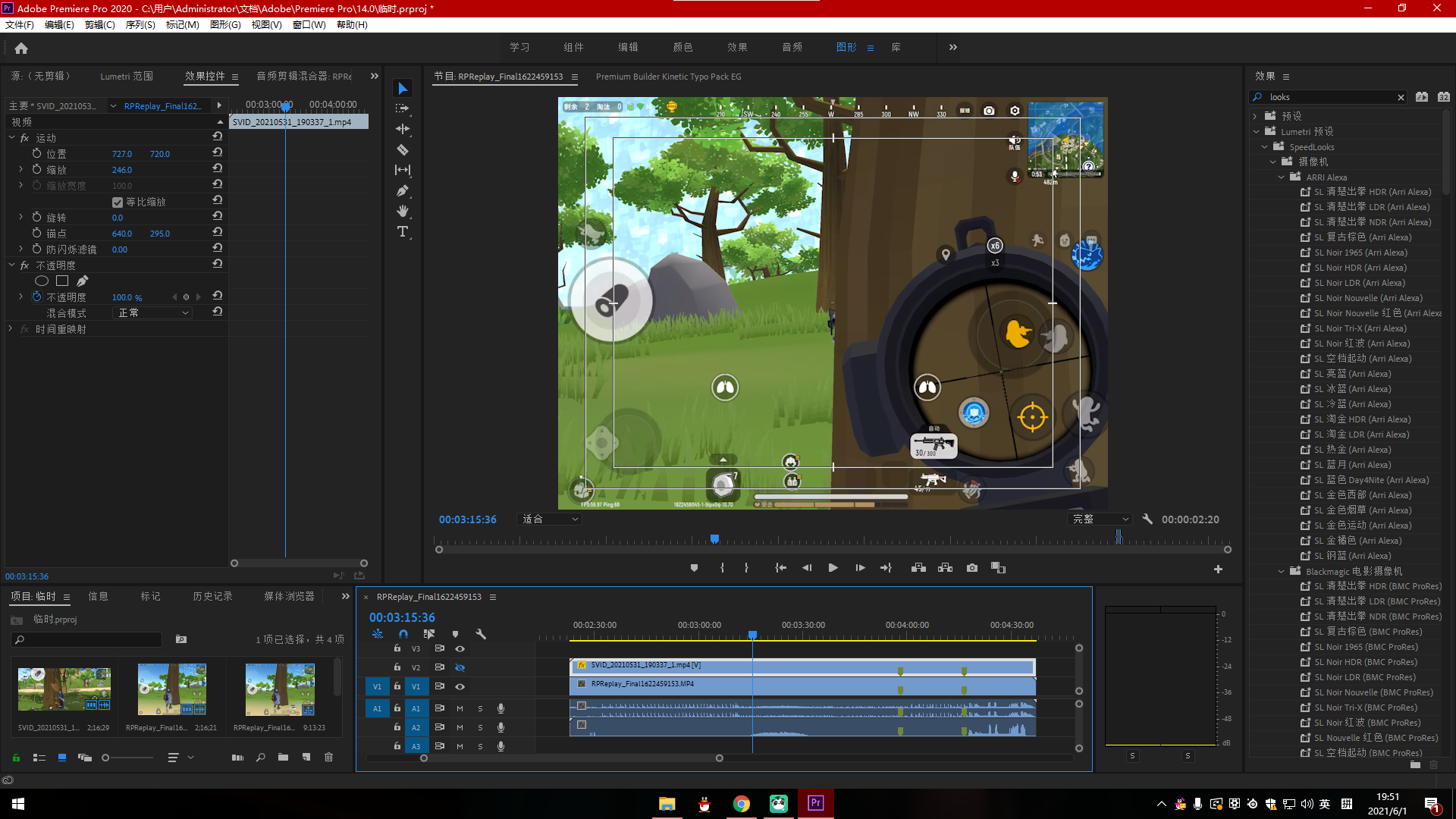Collapse the Motion effect section
1456x819 pixels.
(x=11, y=138)
